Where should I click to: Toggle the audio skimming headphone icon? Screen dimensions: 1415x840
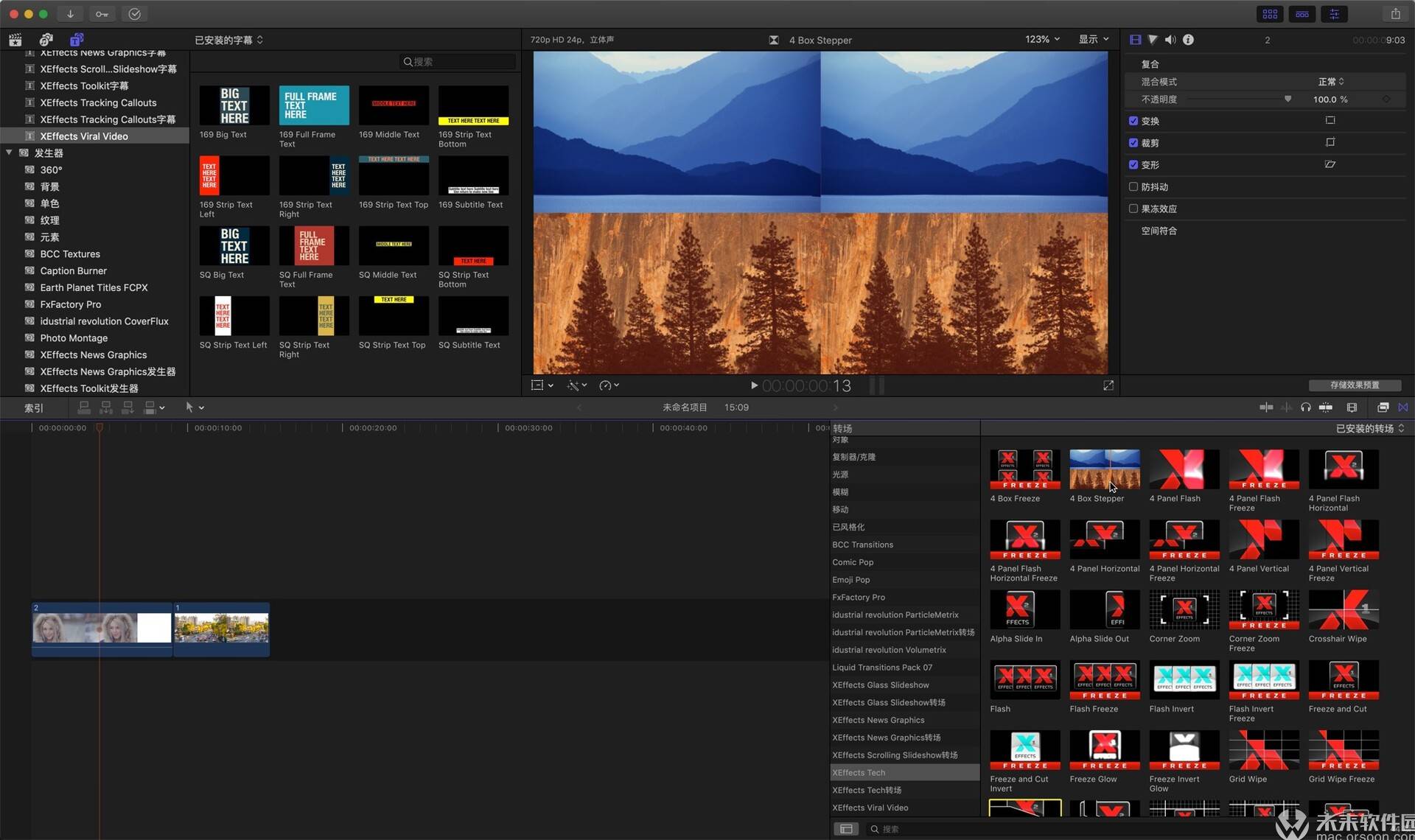click(1306, 407)
